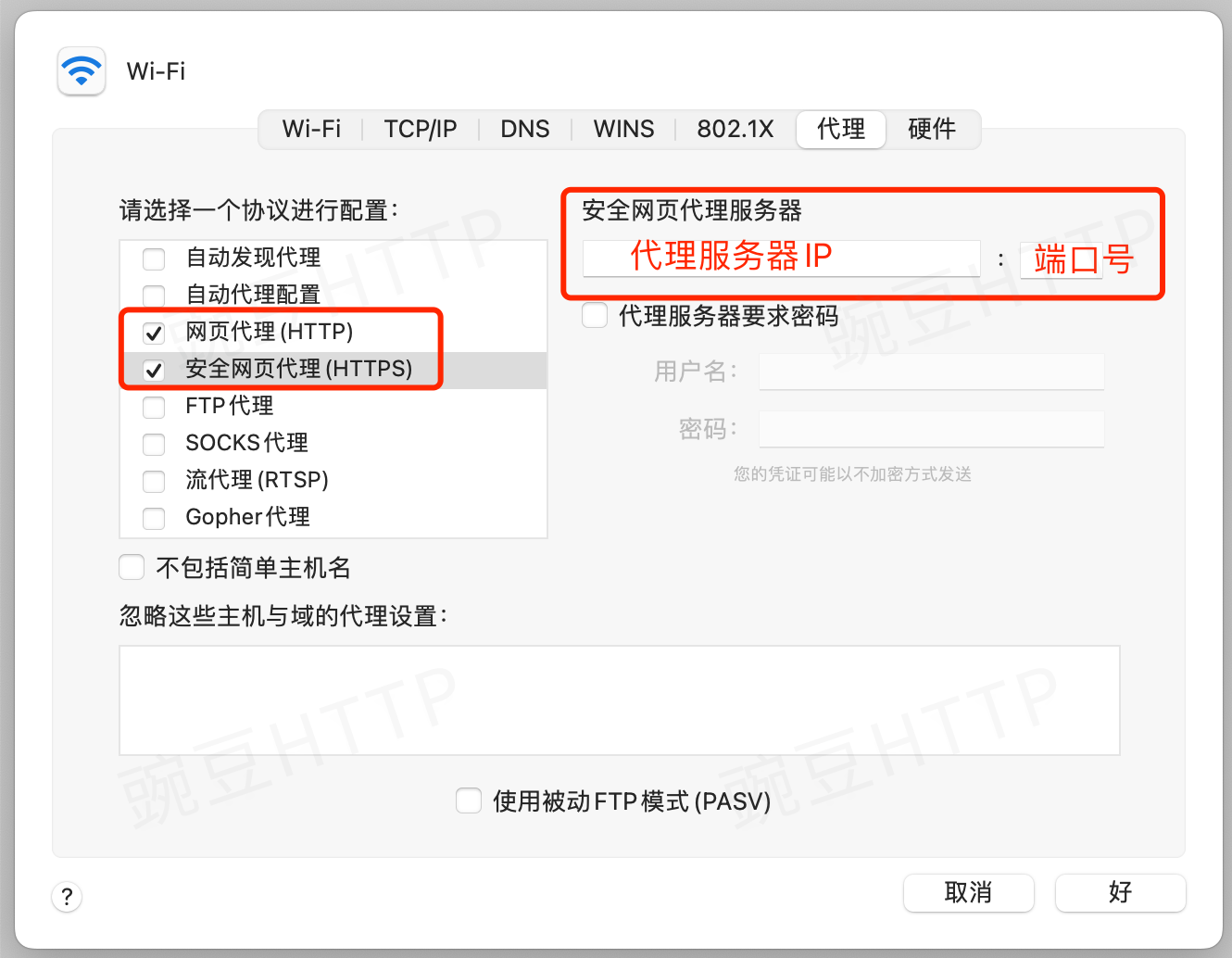Select the 网页代理 (HTTP) row label
Image resolution: width=1232 pixels, height=958 pixels.
coord(270,332)
